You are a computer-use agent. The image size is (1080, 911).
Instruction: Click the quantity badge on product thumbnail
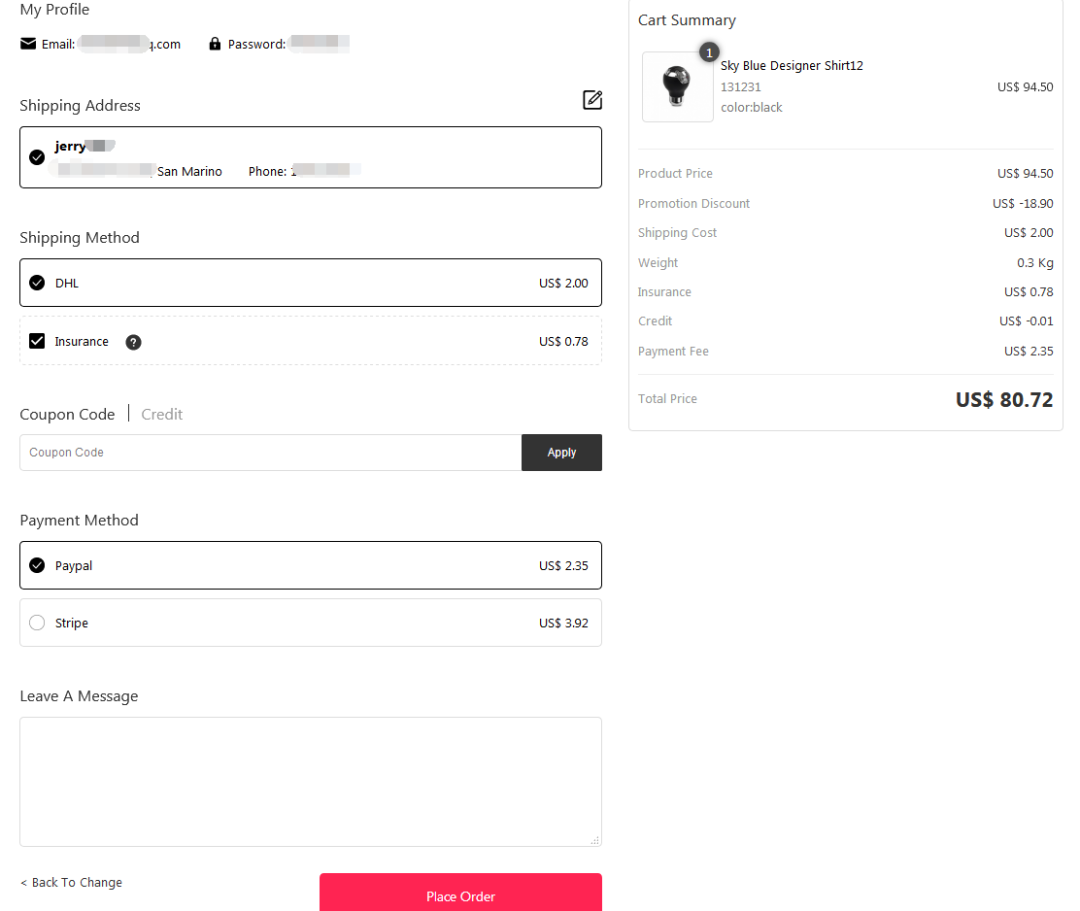tap(709, 52)
